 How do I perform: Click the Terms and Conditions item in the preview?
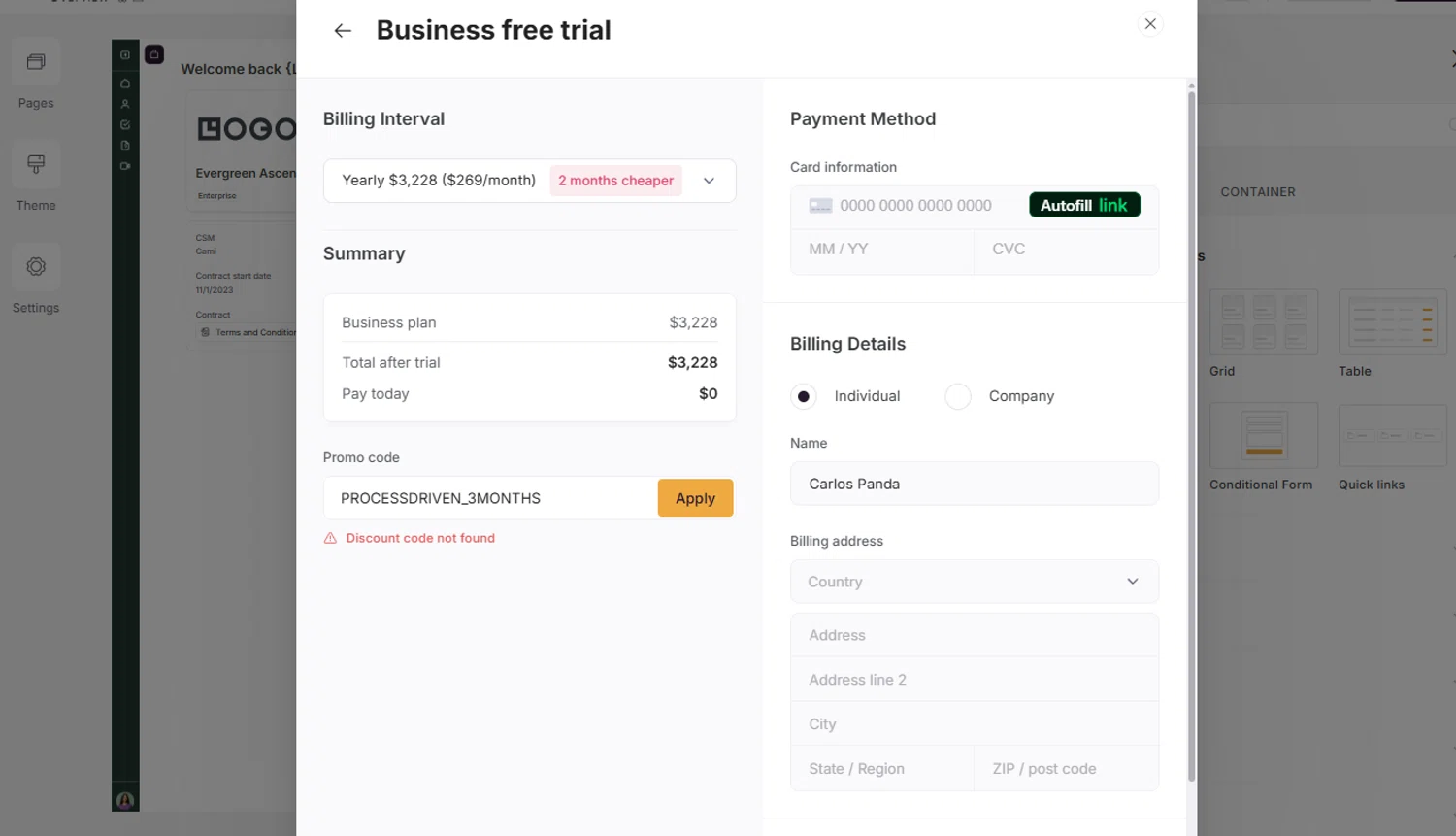click(248, 332)
